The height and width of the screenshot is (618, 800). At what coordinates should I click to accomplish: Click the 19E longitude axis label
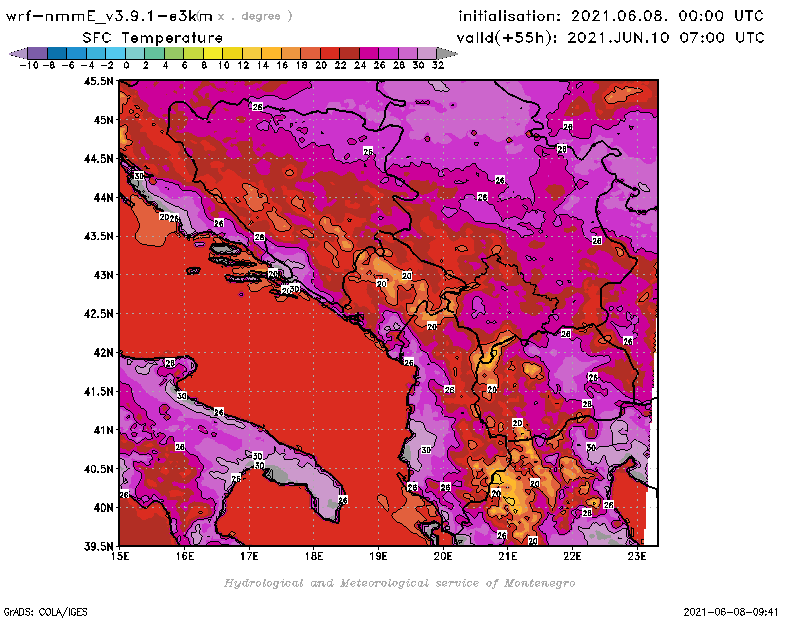pos(379,556)
